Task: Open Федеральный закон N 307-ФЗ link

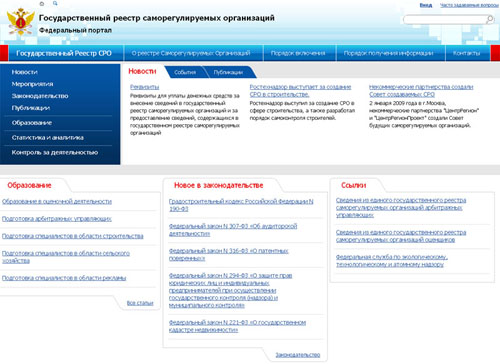Action: pos(233,230)
